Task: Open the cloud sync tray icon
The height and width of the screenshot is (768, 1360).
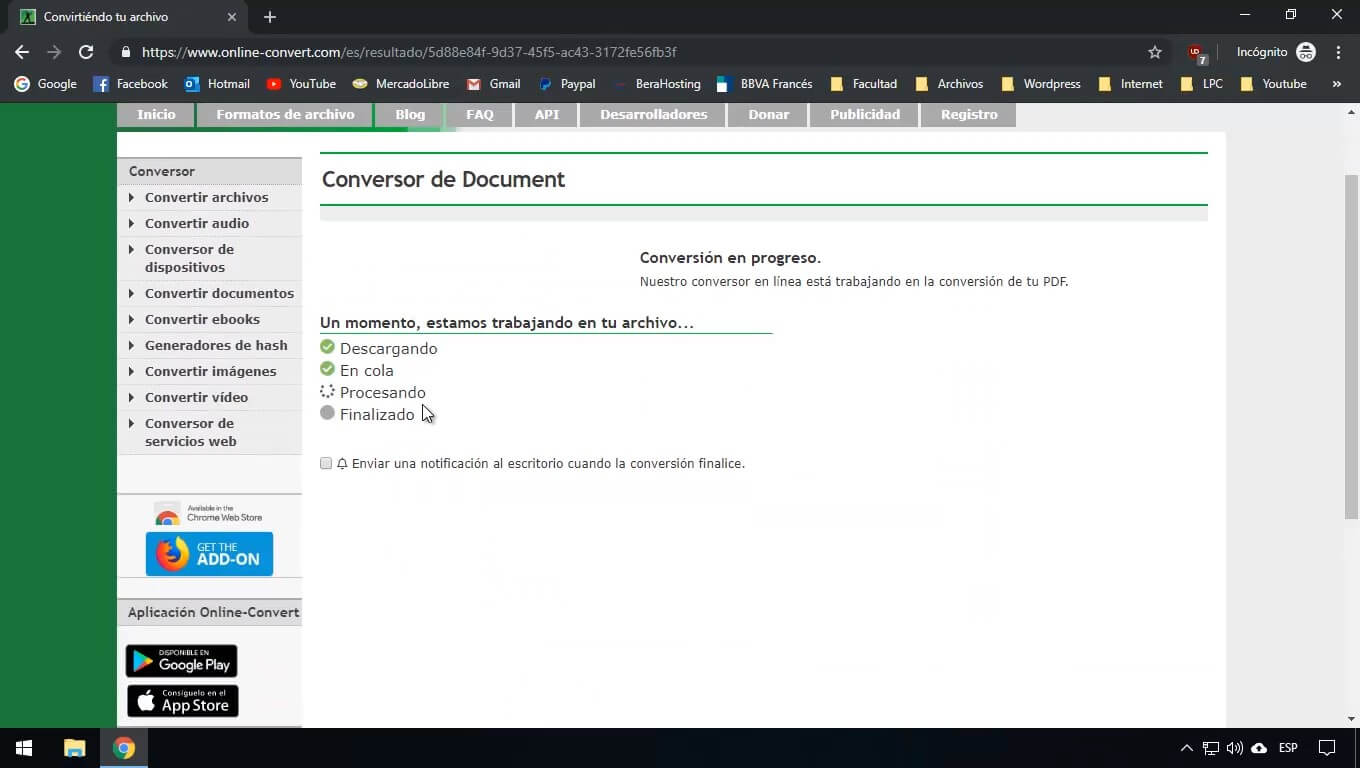Action: pyautogui.click(x=1259, y=748)
